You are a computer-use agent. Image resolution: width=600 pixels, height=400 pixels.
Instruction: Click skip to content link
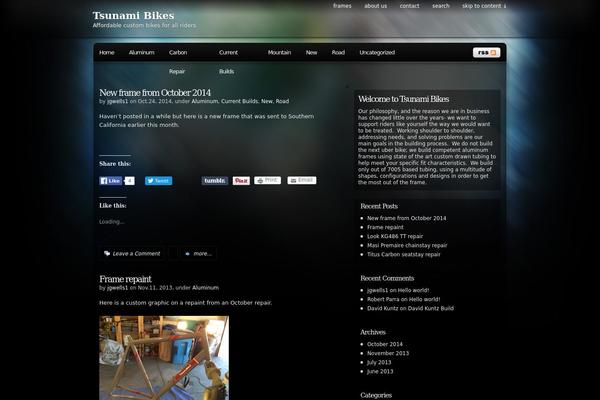pyautogui.click(x=484, y=6)
